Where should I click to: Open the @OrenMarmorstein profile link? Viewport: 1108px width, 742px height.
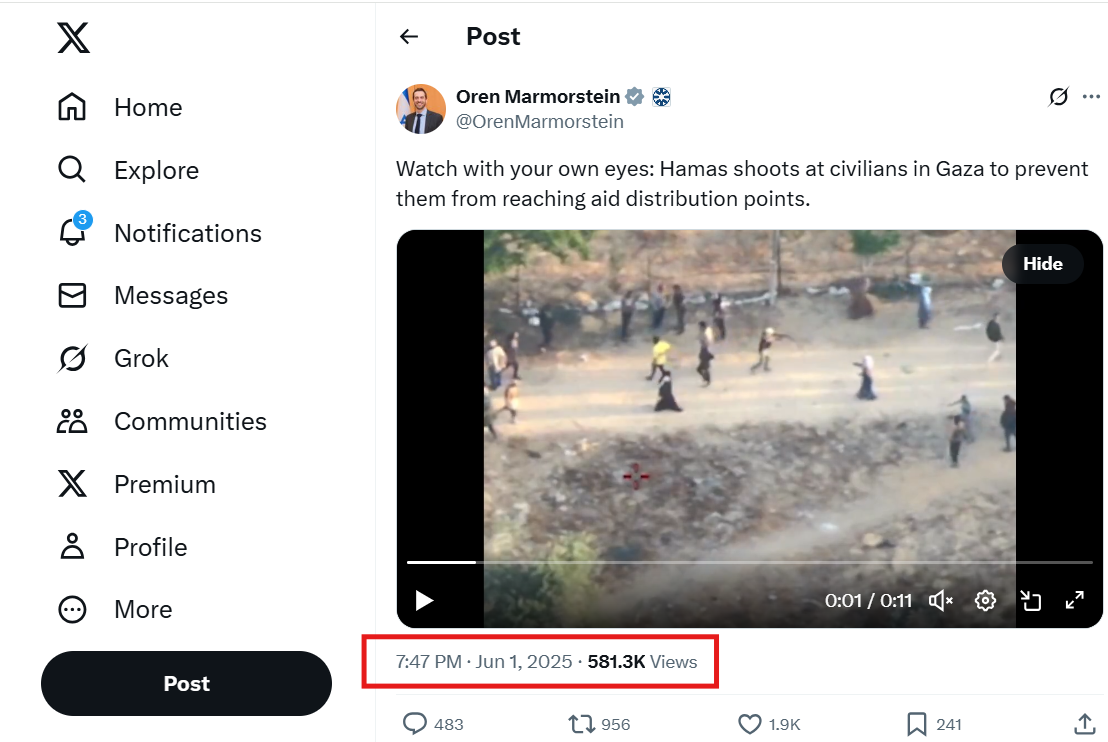(x=540, y=122)
